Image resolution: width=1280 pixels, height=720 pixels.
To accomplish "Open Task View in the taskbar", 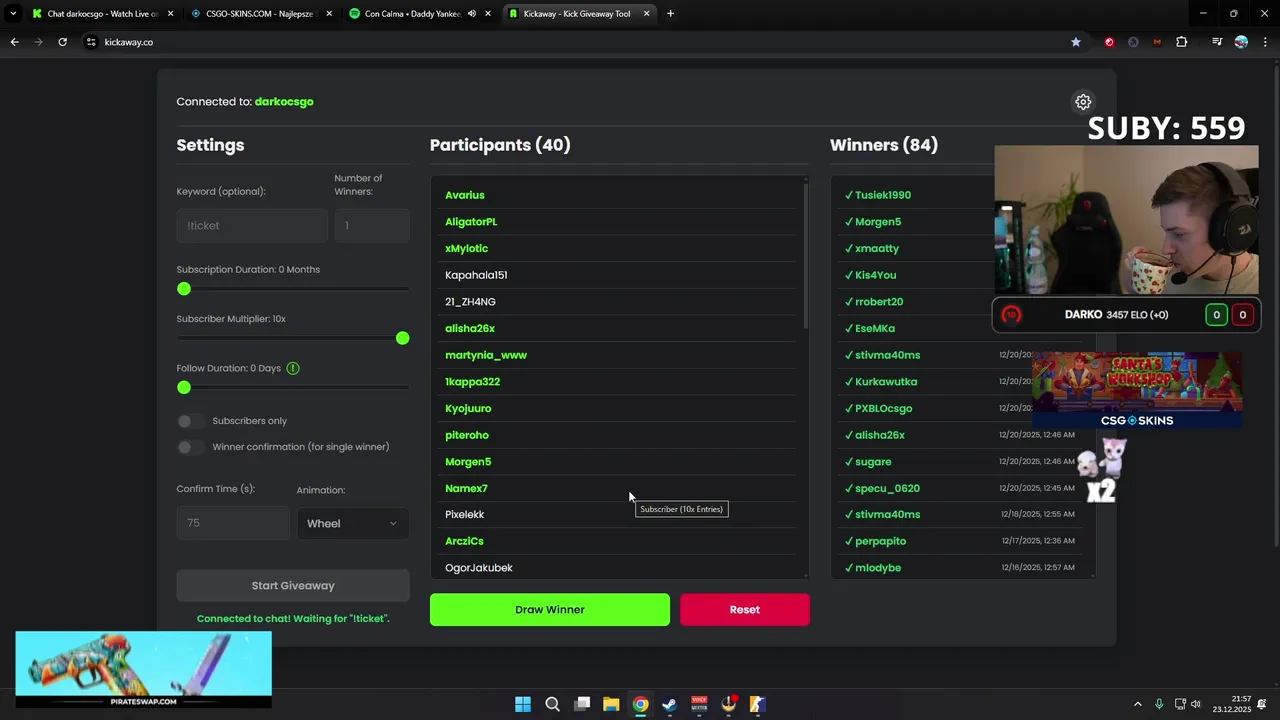I will tap(582, 704).
